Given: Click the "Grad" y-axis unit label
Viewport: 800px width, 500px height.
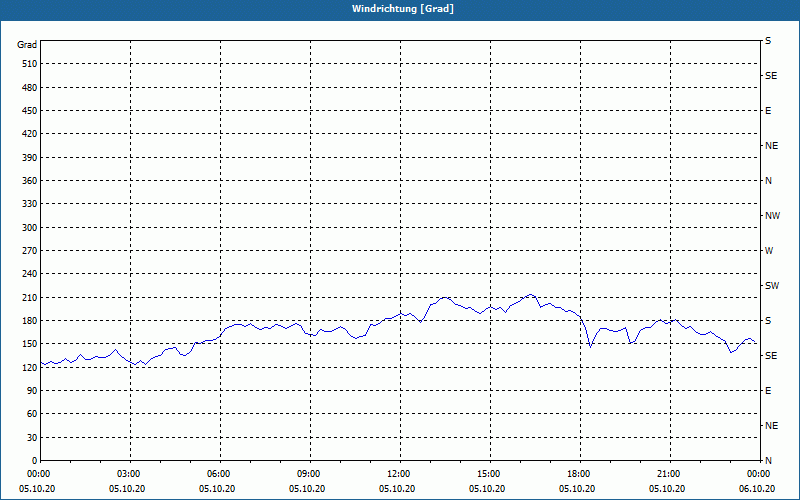Looking at the screenshot, I should coord(27,45).
